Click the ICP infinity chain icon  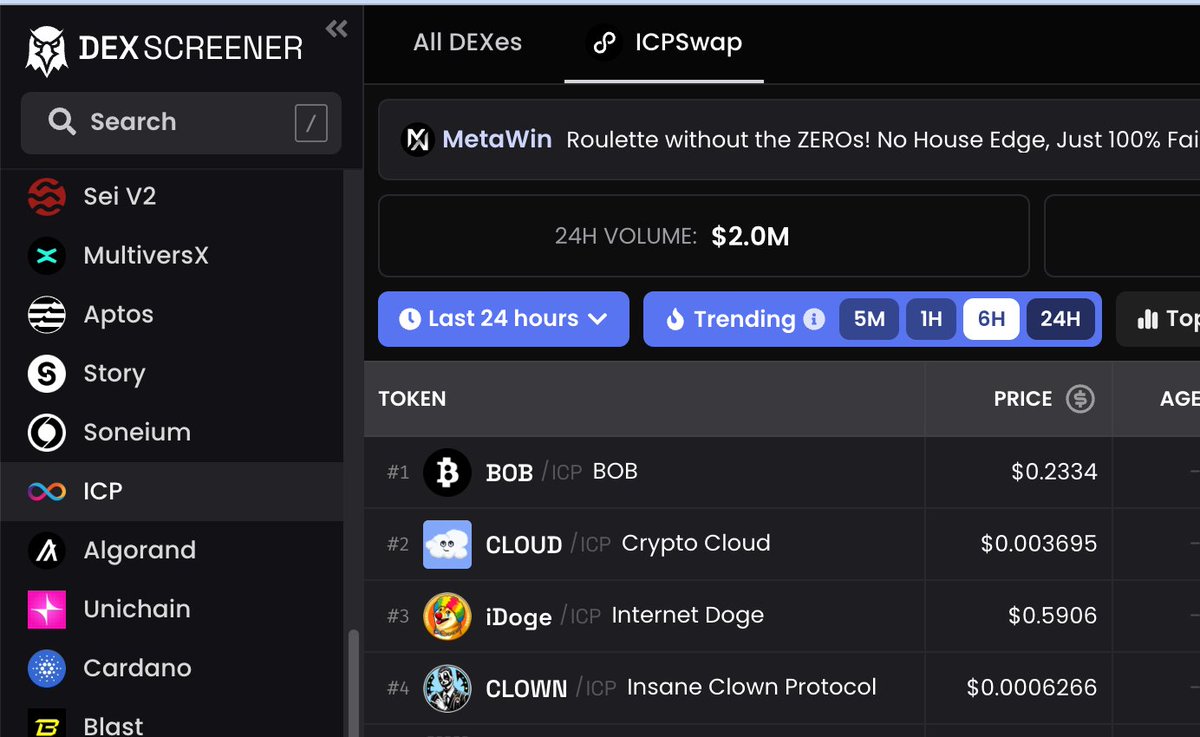46,492
